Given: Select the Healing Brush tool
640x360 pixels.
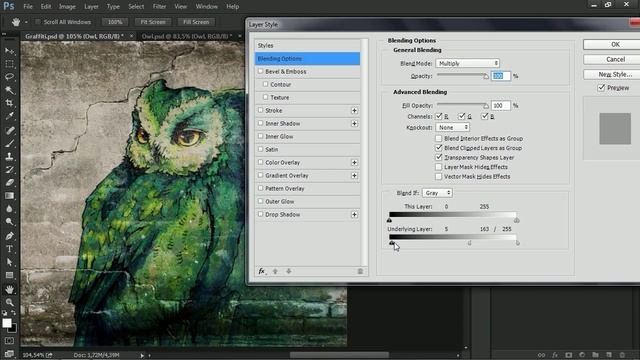Looking at the screenshot, I should pos(9,130).
